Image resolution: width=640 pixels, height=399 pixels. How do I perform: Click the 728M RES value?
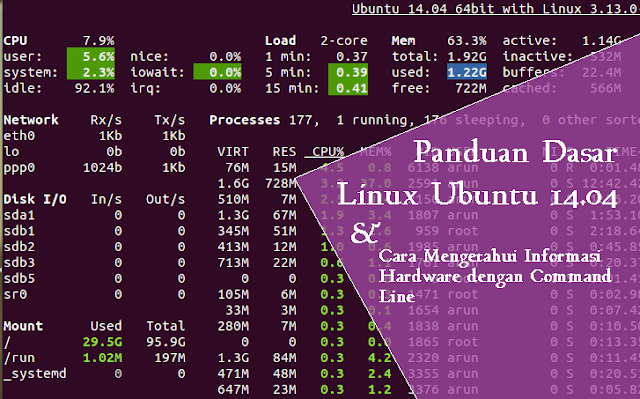point(281,184)
